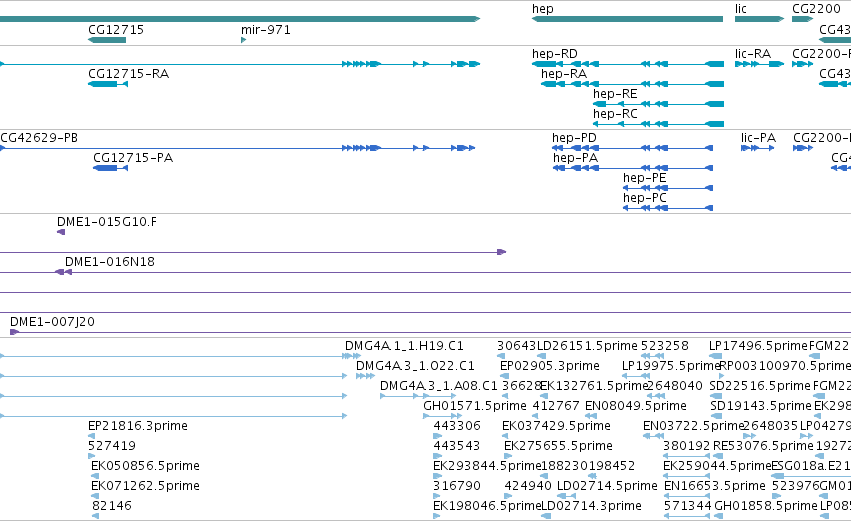Select the teal hep gene bar
851x521 pixels.
click(627, 19)
